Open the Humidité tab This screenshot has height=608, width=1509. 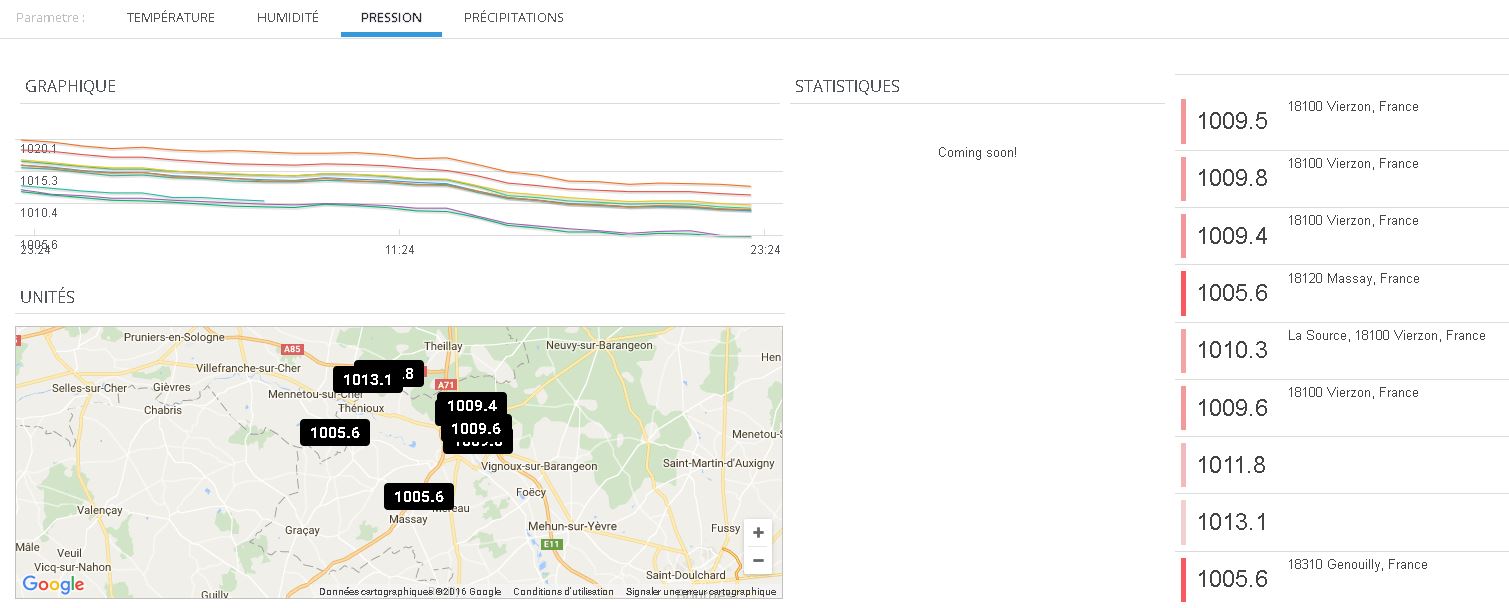288,18
